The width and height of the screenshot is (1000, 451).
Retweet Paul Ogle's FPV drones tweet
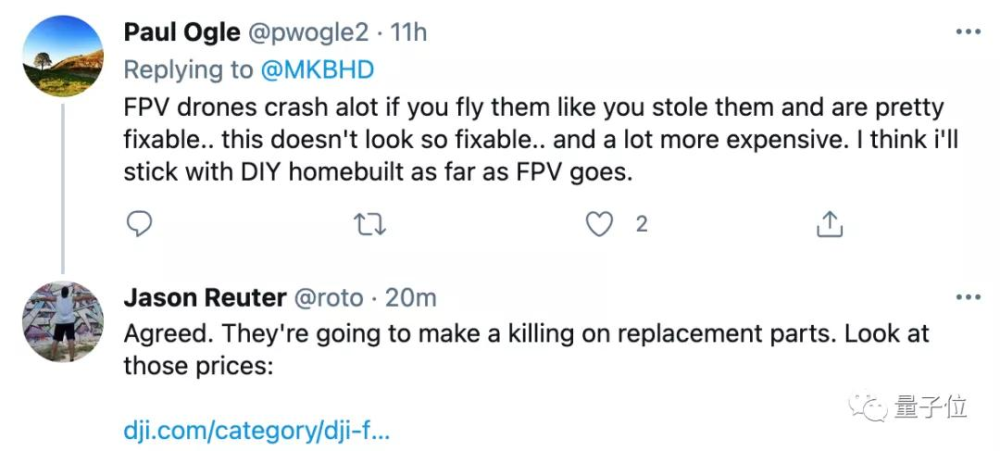pyautogui.click(x=370, y=224)
